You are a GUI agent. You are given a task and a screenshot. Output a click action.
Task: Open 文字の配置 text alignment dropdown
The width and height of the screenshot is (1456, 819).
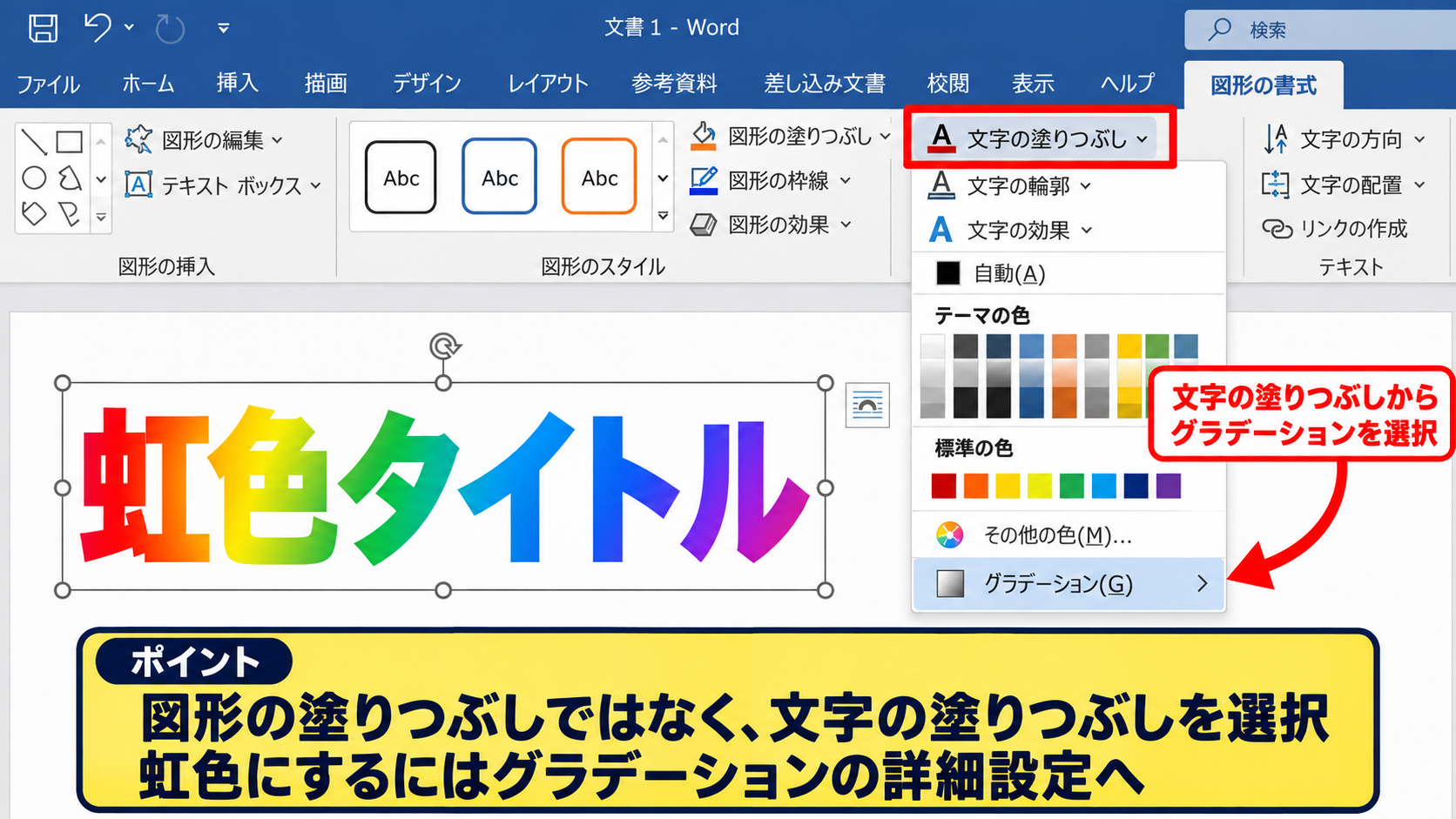pyautogui.click(x=1345, y=185)
